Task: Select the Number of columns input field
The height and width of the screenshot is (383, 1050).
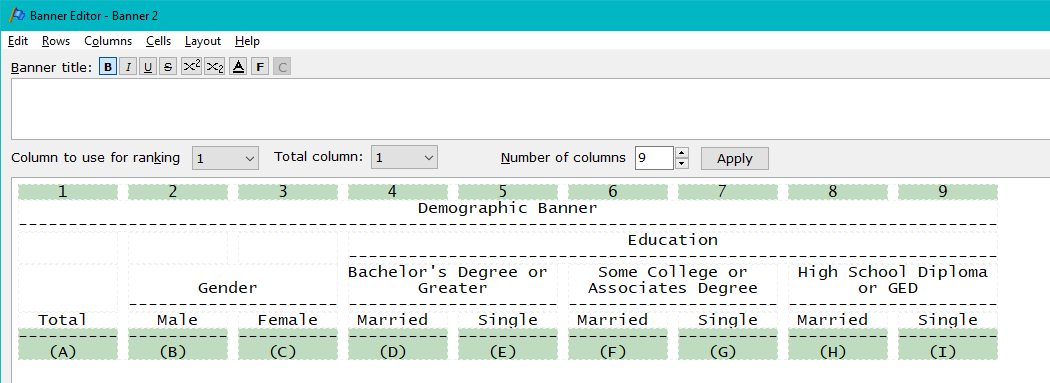Action: click(654, 158)
